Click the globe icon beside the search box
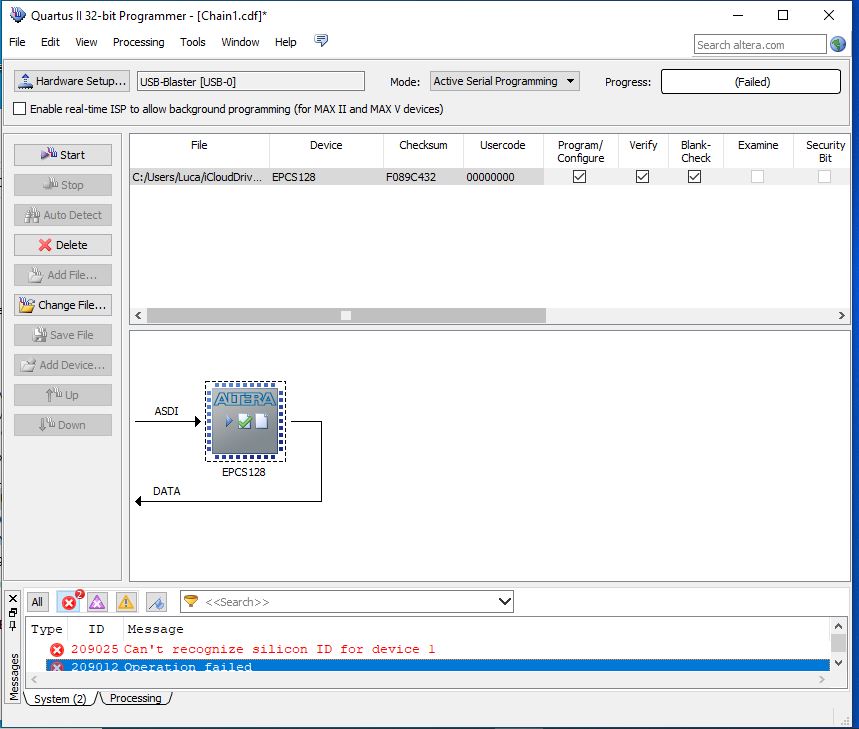859x729 pixels. [838, 44]
